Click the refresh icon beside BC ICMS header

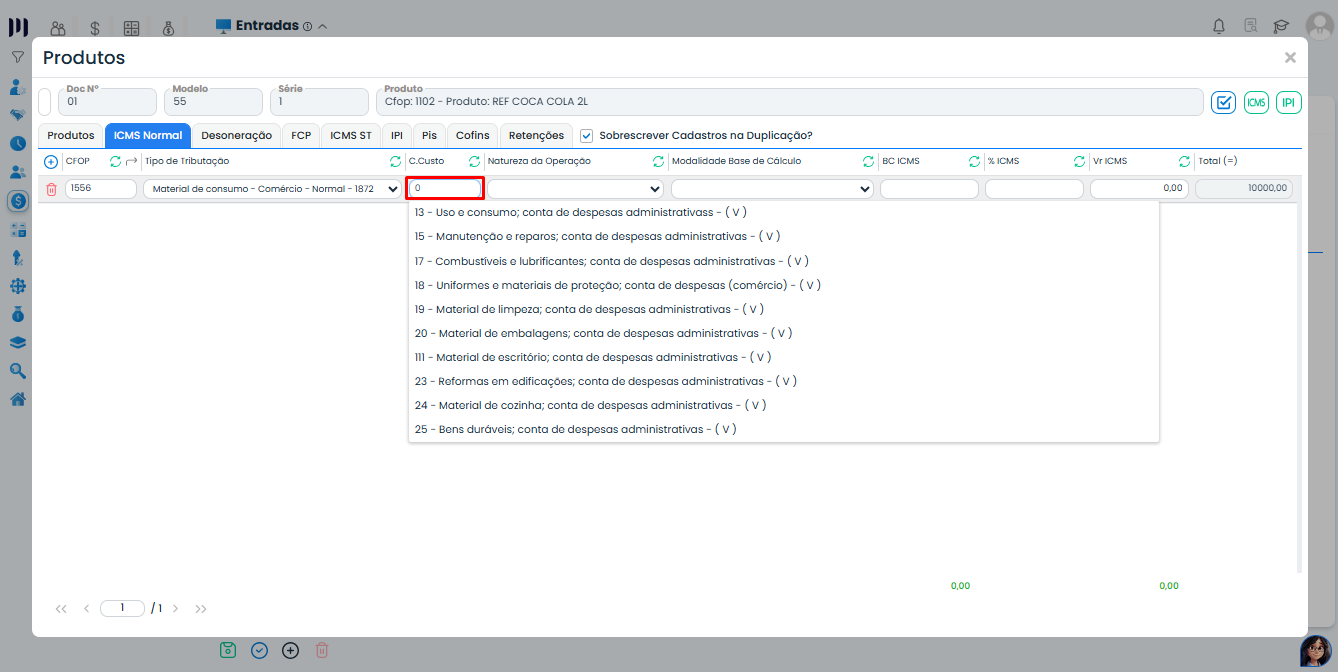[974, 161]
